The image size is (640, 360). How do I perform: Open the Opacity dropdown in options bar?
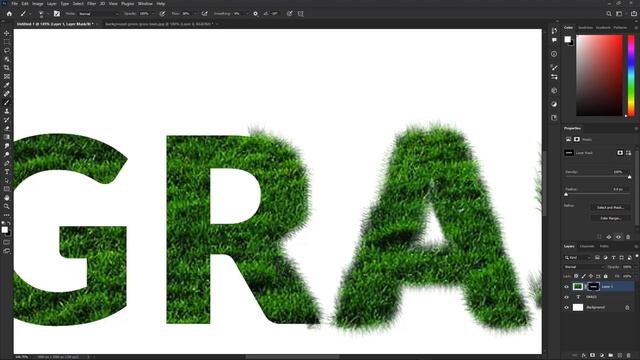click(x=153, y=13)
